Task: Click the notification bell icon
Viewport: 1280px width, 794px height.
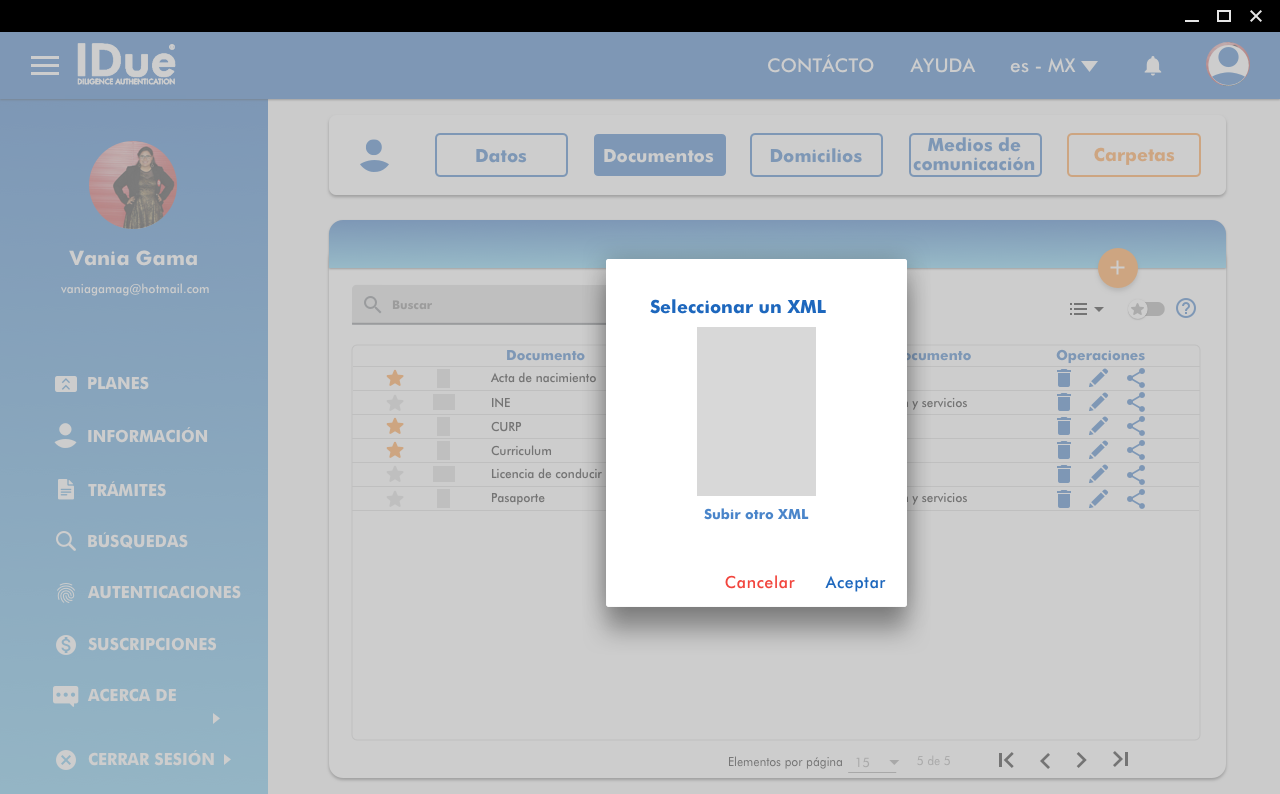Action: click(1152, 66)
